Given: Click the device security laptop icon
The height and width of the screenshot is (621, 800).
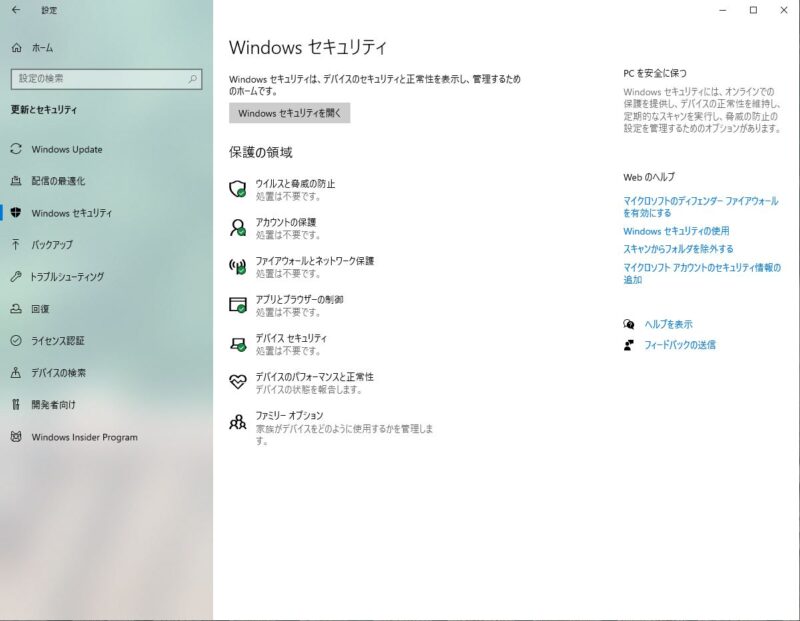Looking at the screenshot, I should click(238, 344).
